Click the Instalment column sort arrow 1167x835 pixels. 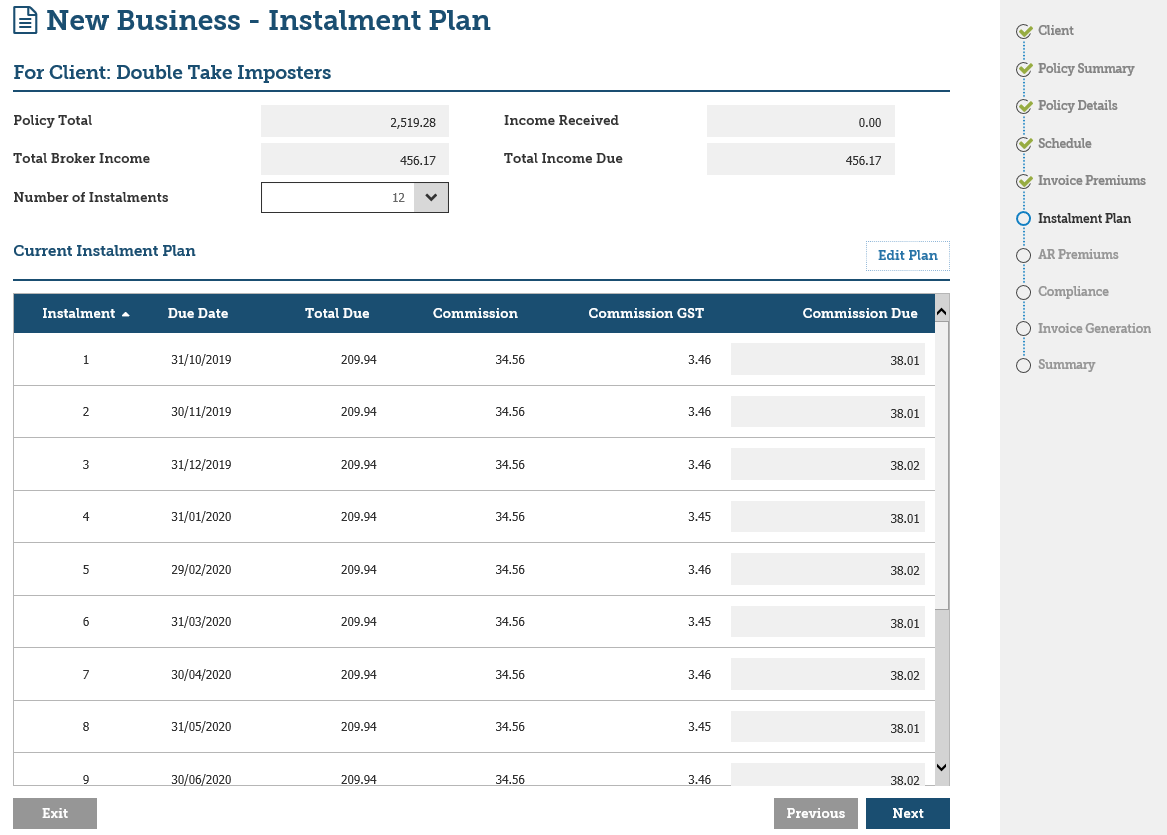(126, 314)
